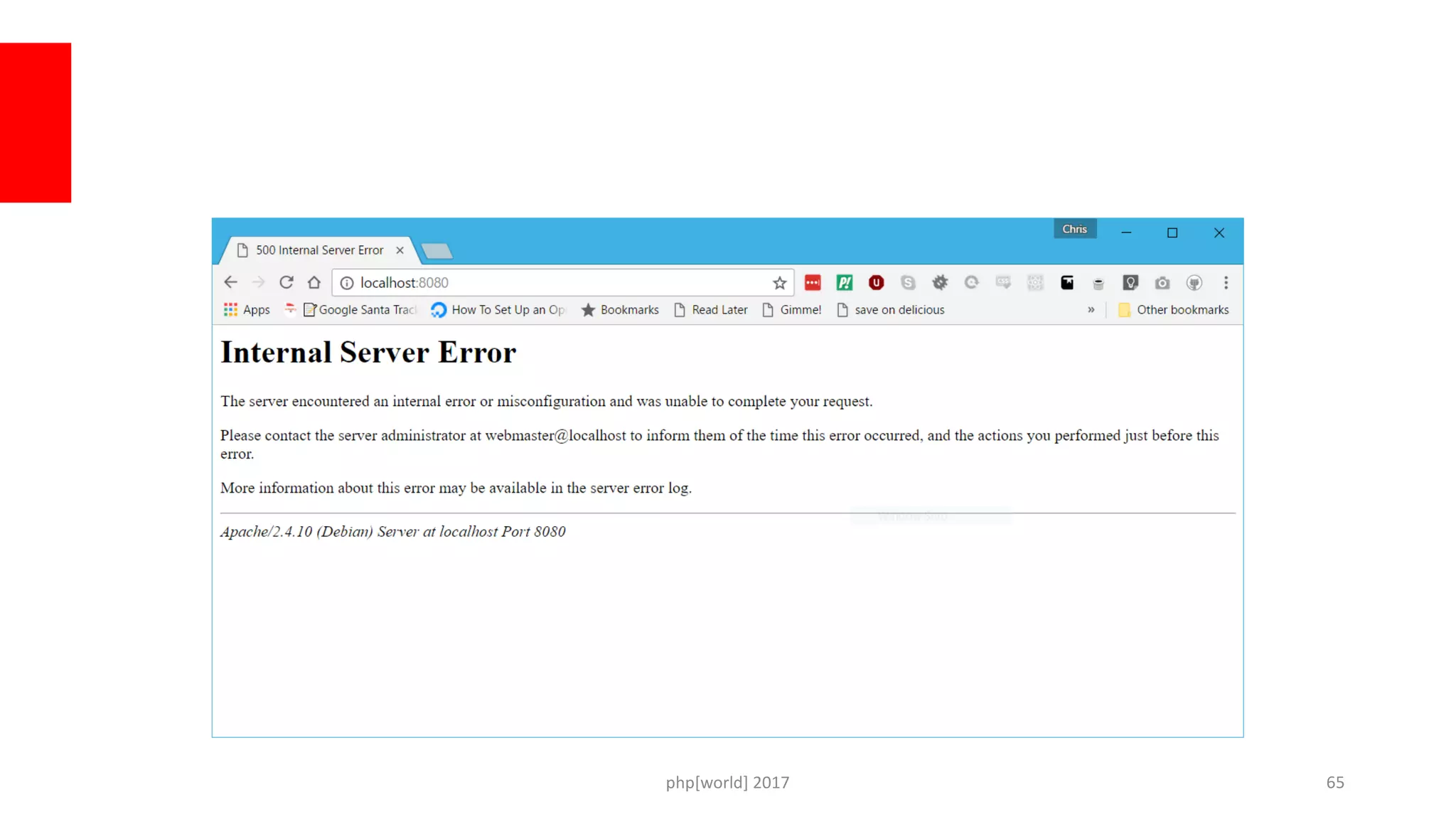Click the Skype extension icon
The image size is (1456, 819).
coord(908,283)
